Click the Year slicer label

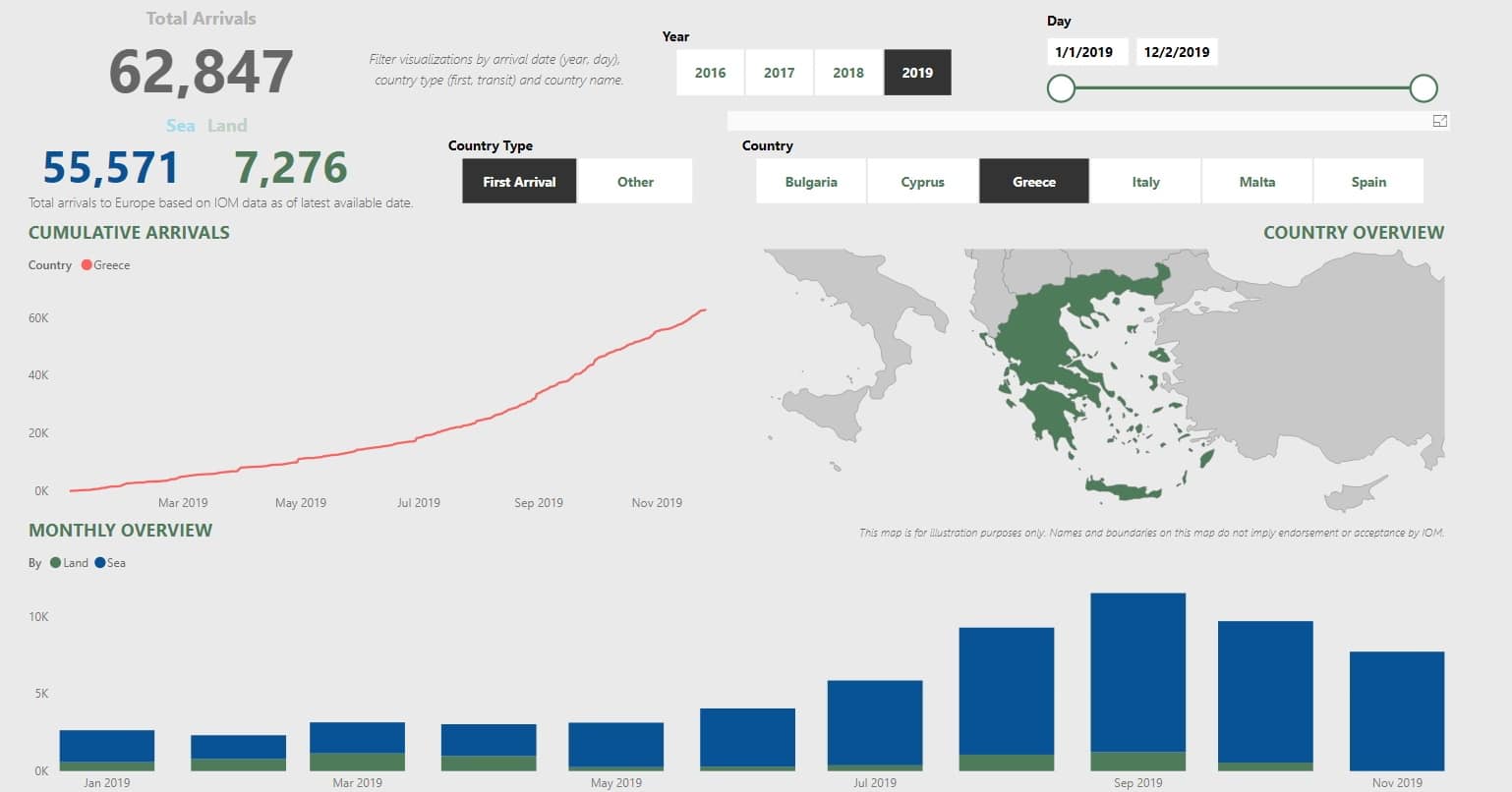point(675,36)
